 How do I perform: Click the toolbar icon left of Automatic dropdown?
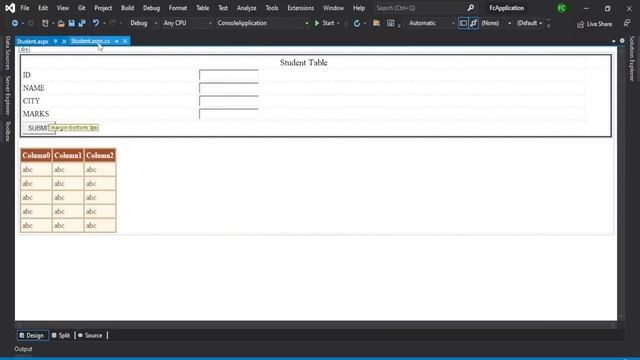pyautogui.click(x=391, y=23)
